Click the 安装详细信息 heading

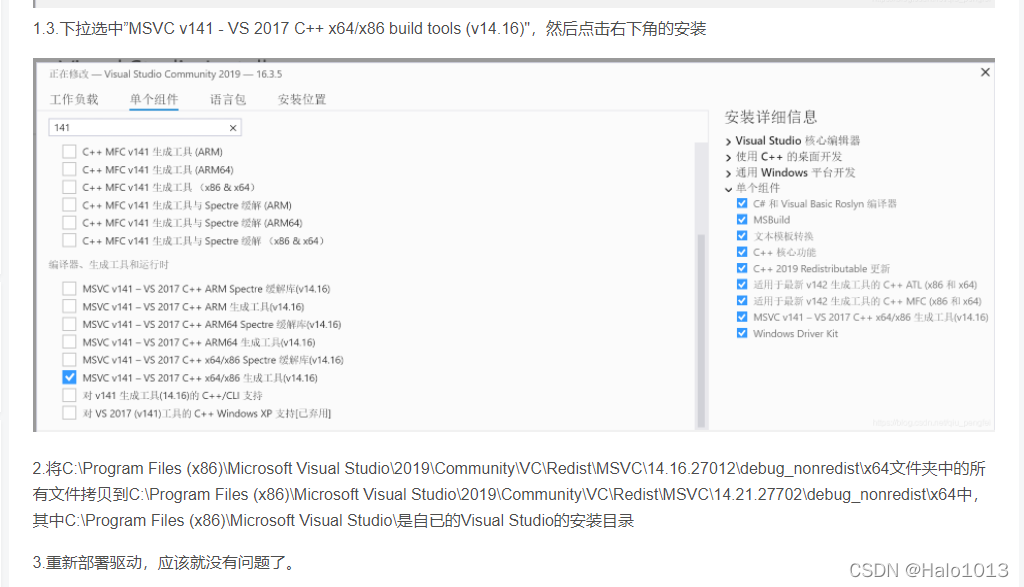(x=771, y=117)
